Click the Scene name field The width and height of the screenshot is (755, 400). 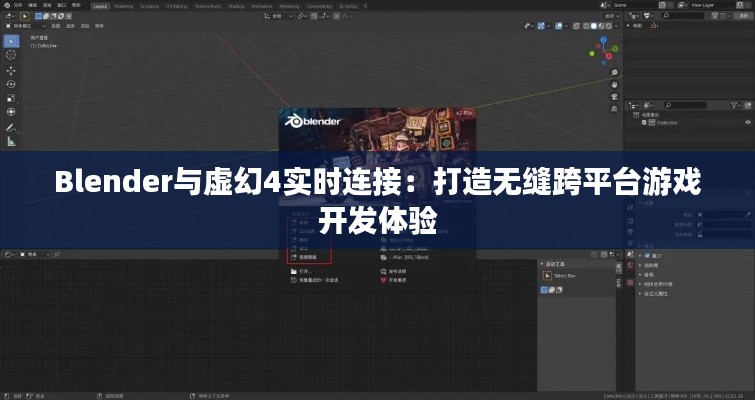point(635,5)
